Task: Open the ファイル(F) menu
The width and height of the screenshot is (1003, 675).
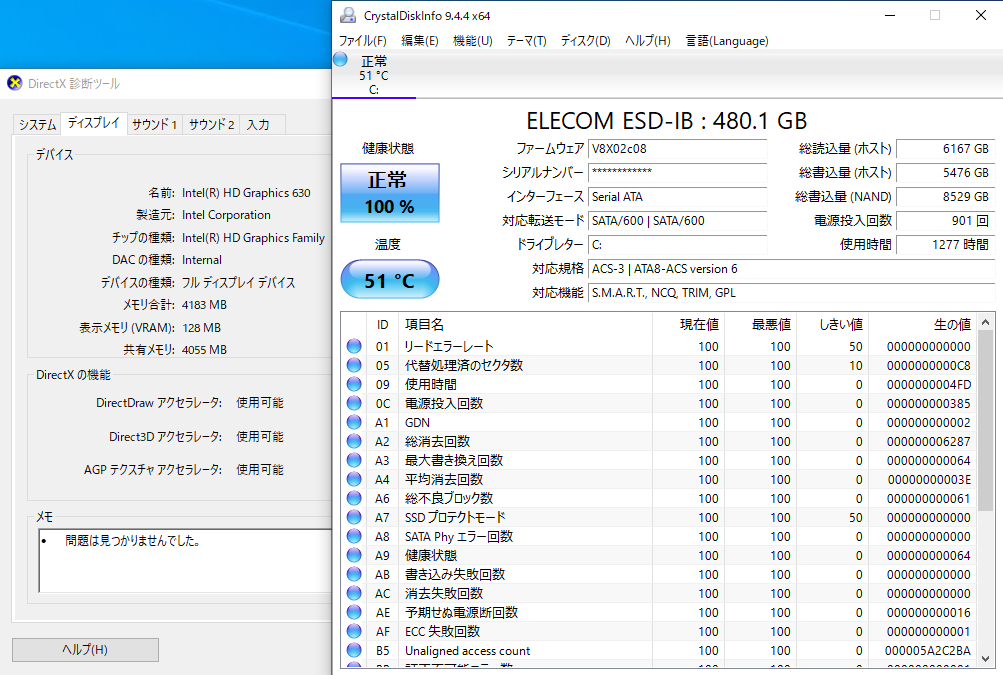Action: click(x=363, y=41)
